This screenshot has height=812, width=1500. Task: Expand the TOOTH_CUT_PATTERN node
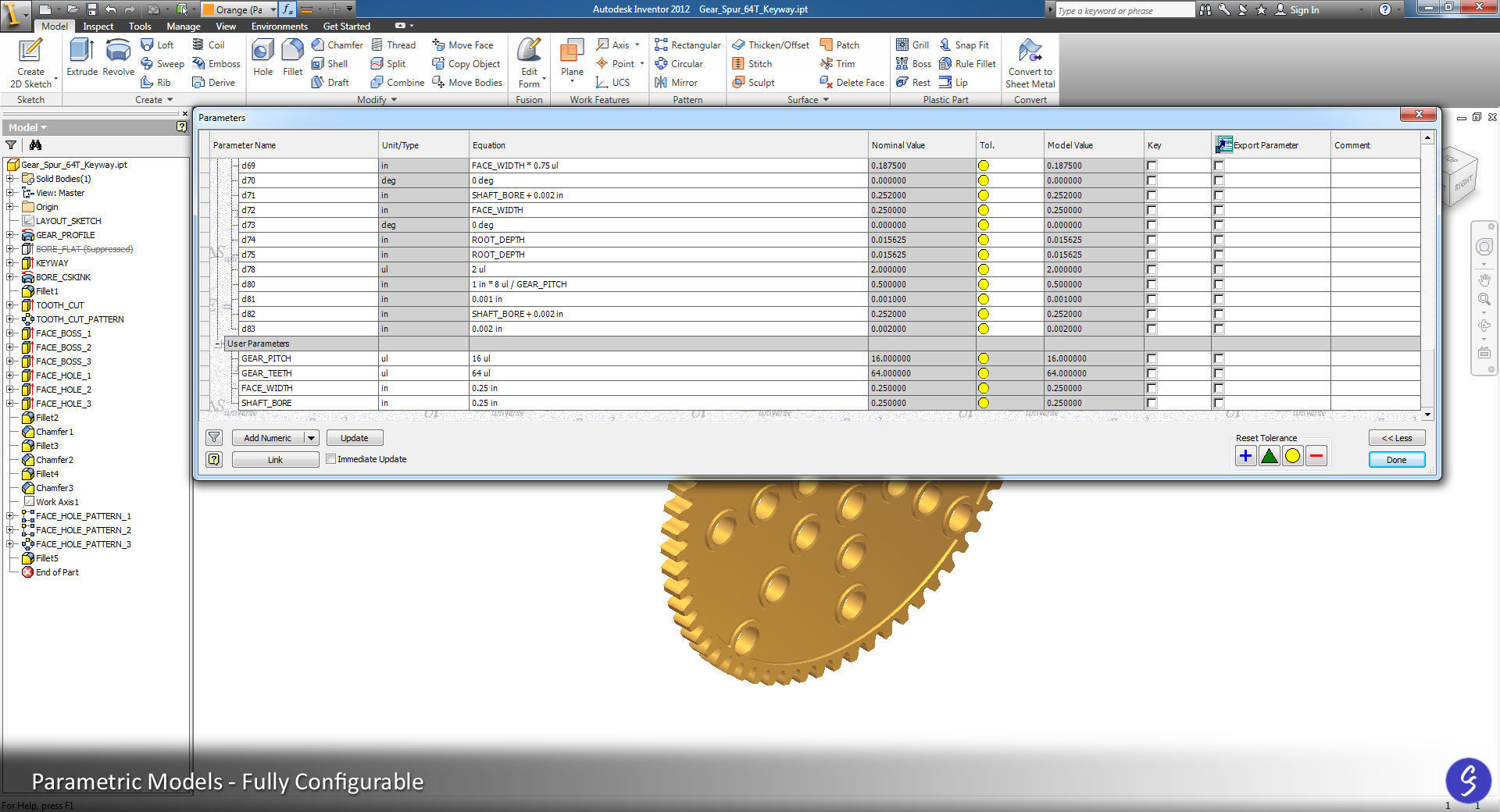(10, 319)
